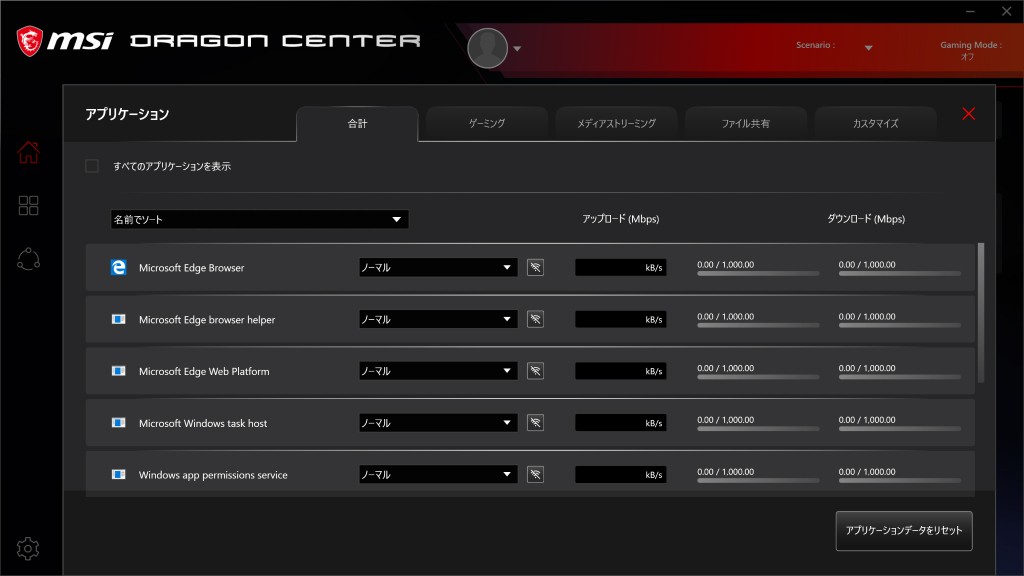Click download bar for Edge browser helper
This screenshot has height=576, width=1024.
pyautogui.click(x=900, y=325)
